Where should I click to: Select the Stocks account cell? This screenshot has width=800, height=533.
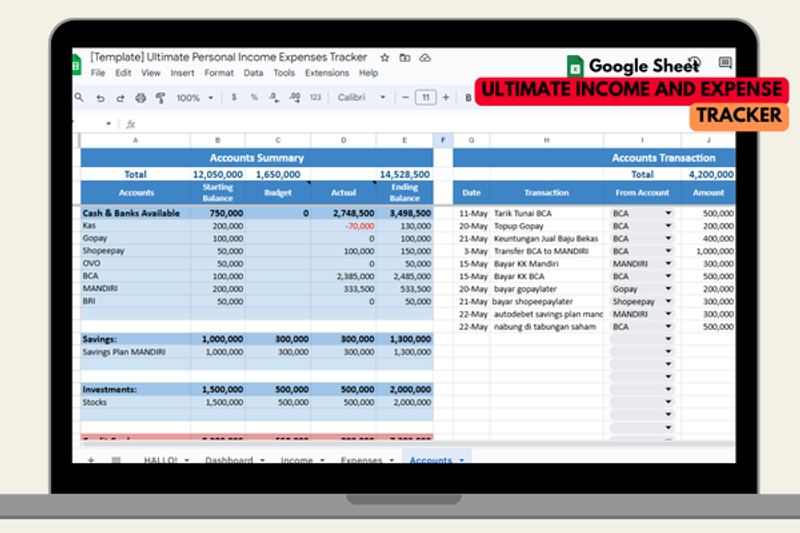point(135,402)
